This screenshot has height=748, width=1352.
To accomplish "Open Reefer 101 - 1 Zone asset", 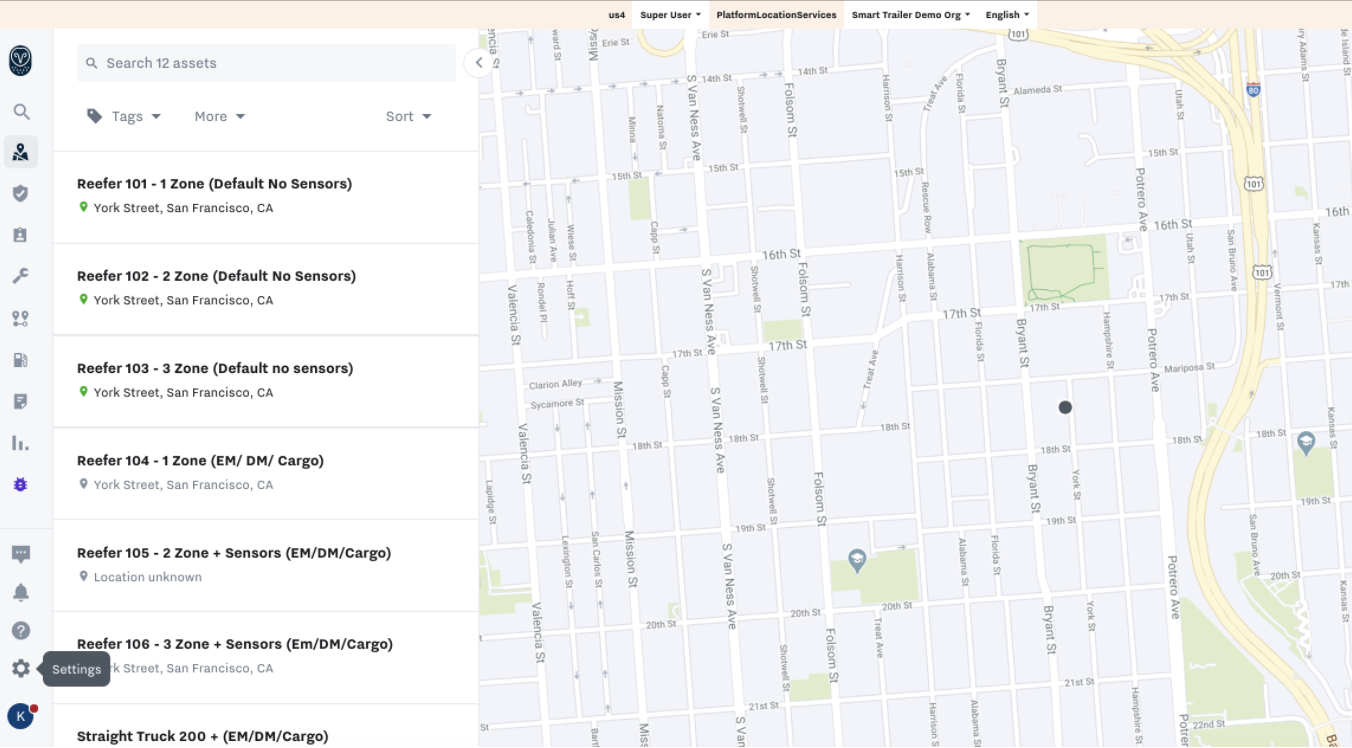I will 266,197.
